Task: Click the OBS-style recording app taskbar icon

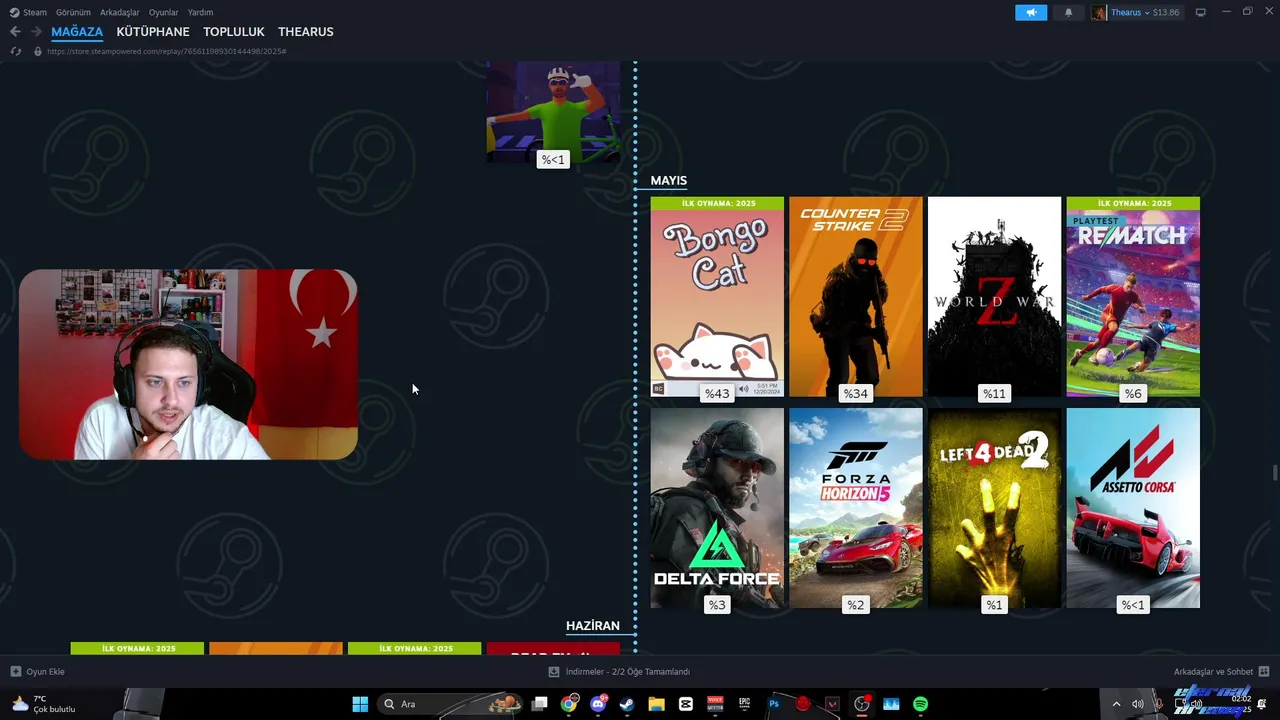Action: click(862, 704)
